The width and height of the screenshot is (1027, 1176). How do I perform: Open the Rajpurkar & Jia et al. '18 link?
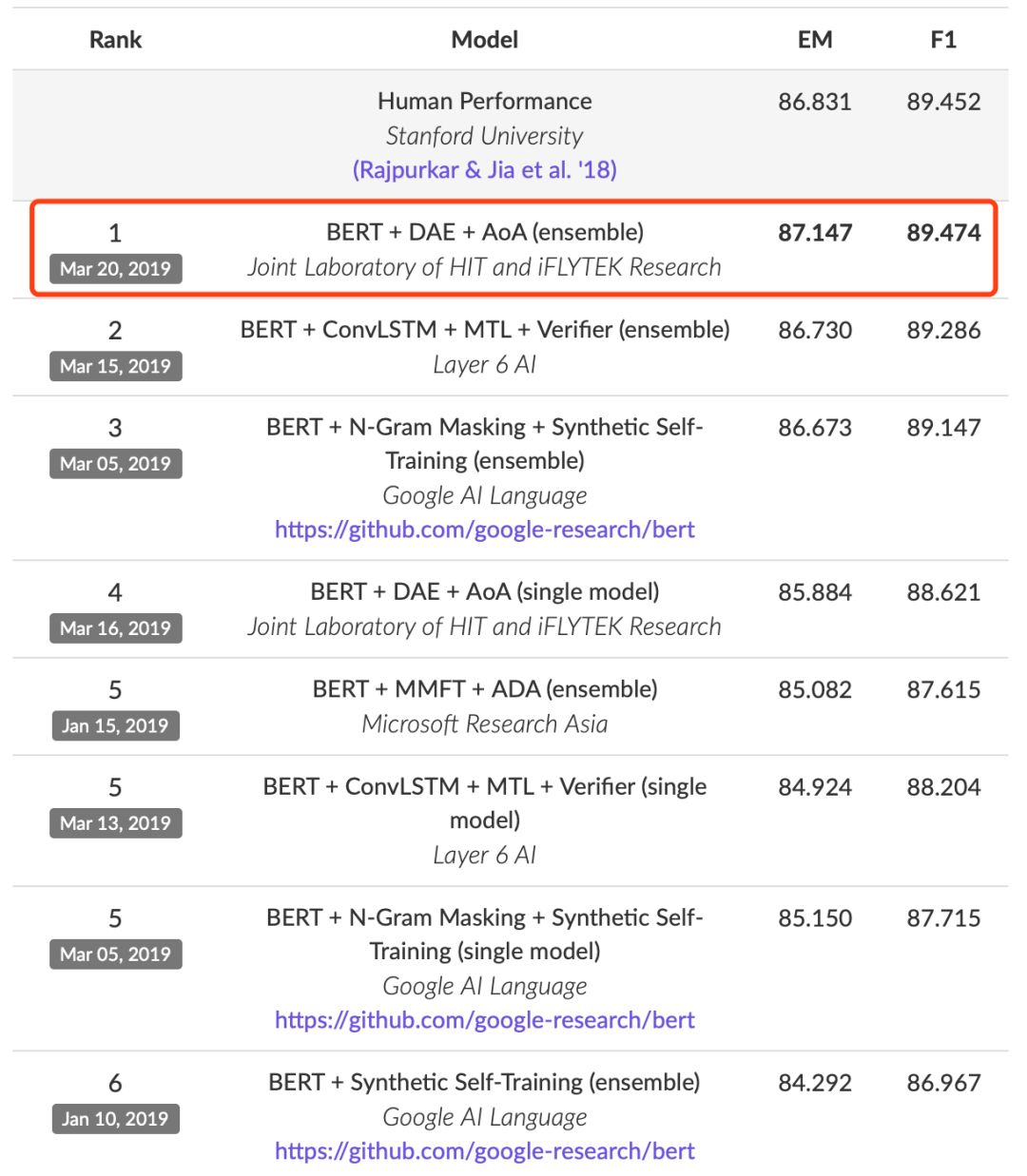coord(484,170)
